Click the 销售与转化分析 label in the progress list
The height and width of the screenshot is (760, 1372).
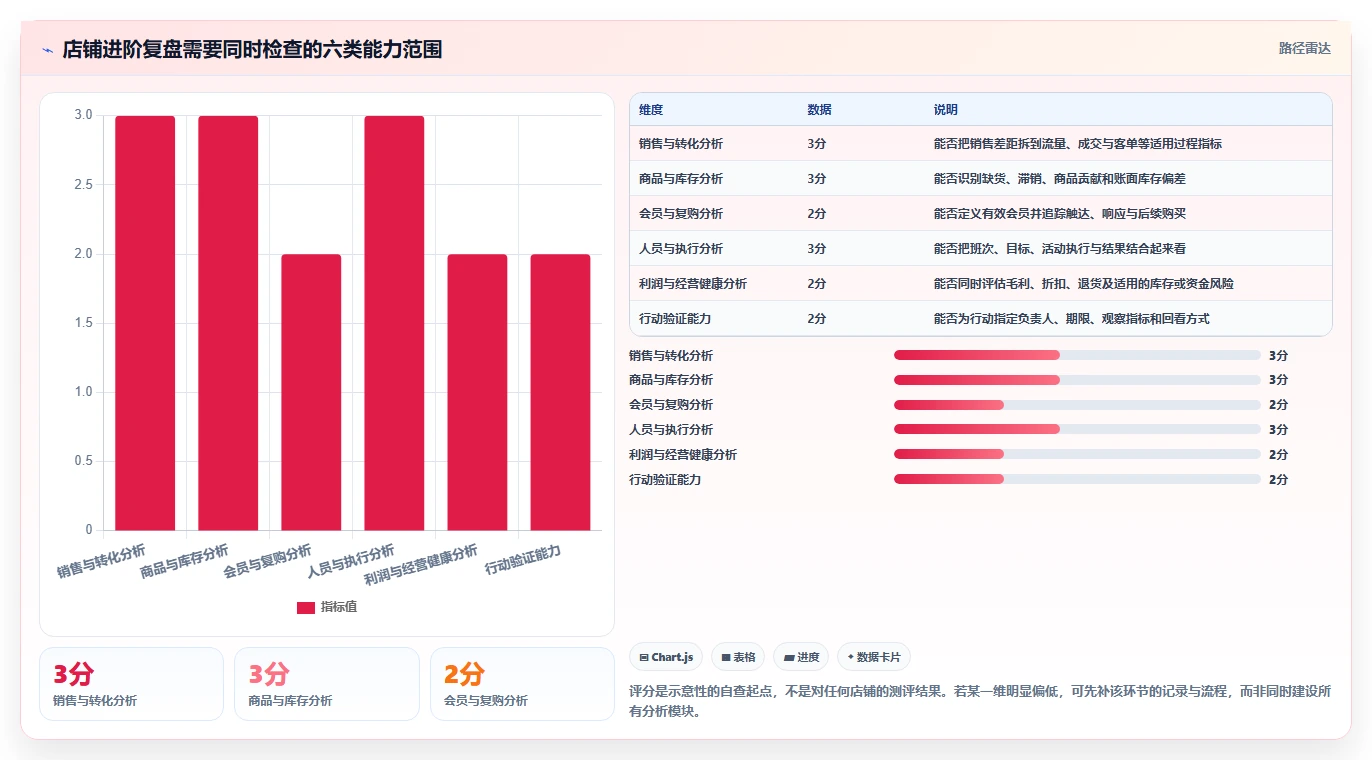point(671,355)
